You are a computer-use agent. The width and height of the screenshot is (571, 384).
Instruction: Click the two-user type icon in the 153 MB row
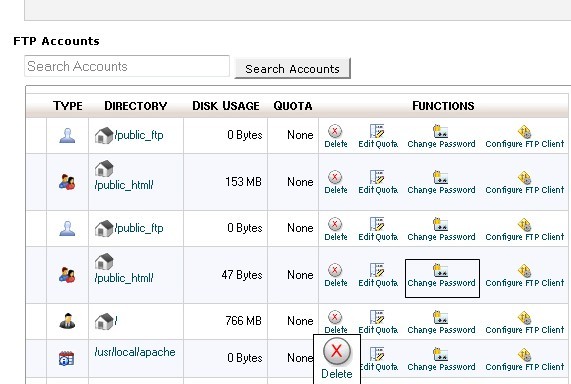click(67, 182)
